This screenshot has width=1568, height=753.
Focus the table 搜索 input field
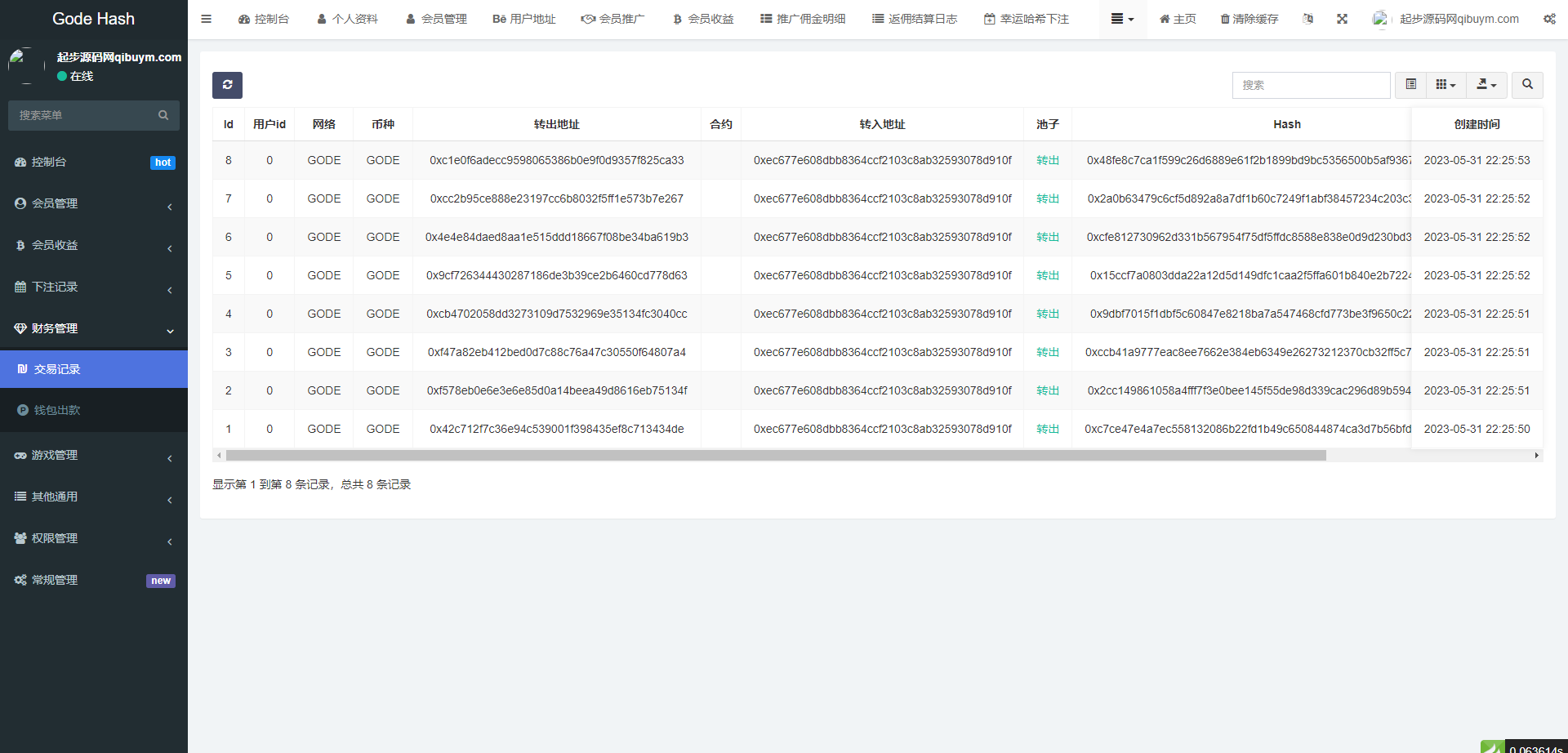pyautogui.click(x=1311, y=85)
